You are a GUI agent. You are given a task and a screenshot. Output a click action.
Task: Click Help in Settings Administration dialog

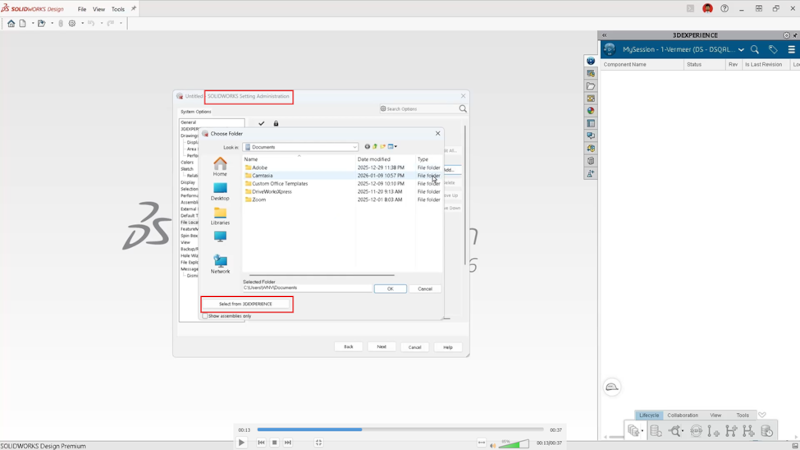[x=447, y=347]
